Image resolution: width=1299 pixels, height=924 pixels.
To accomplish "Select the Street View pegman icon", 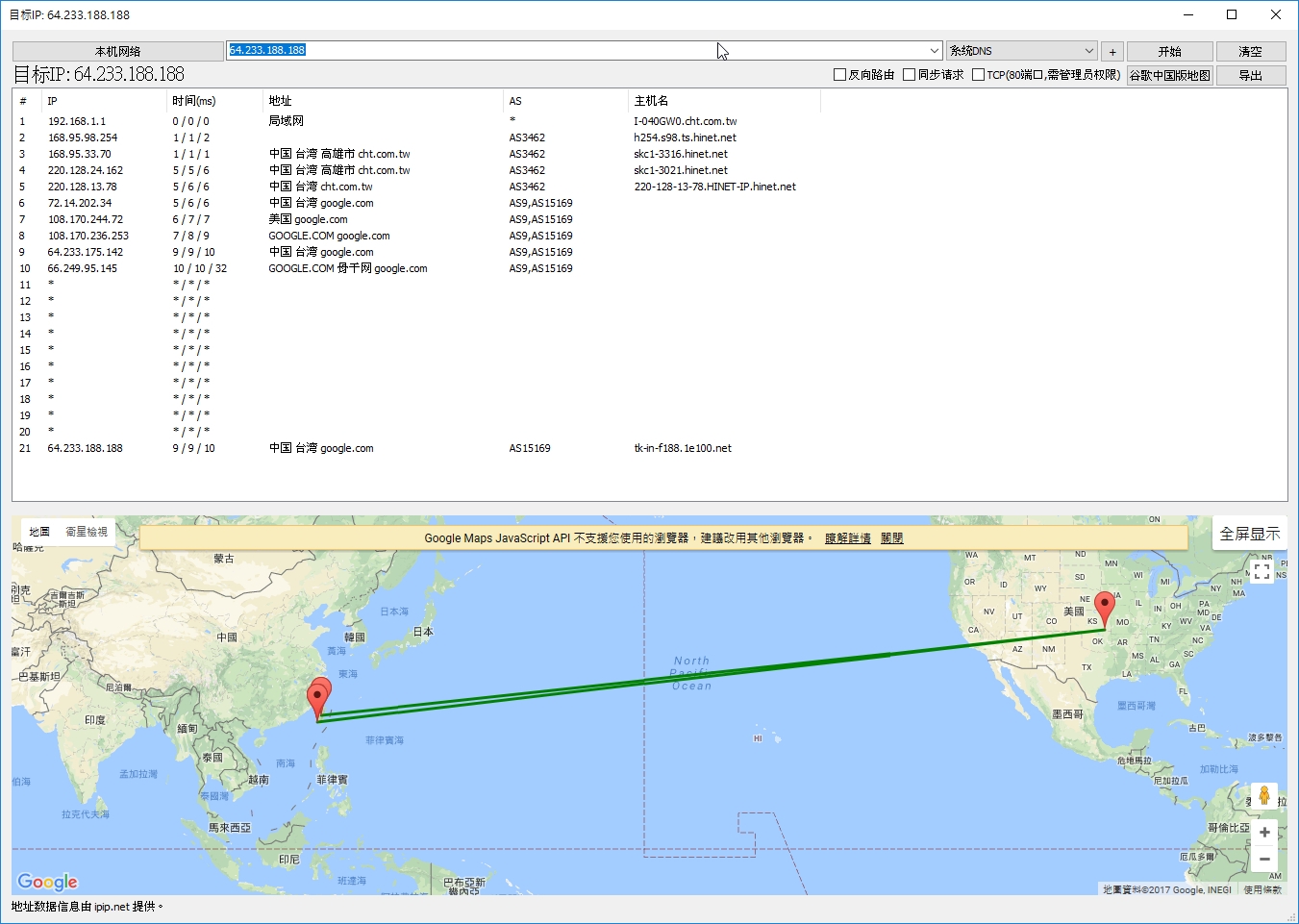I will (x=1264, y=796).
